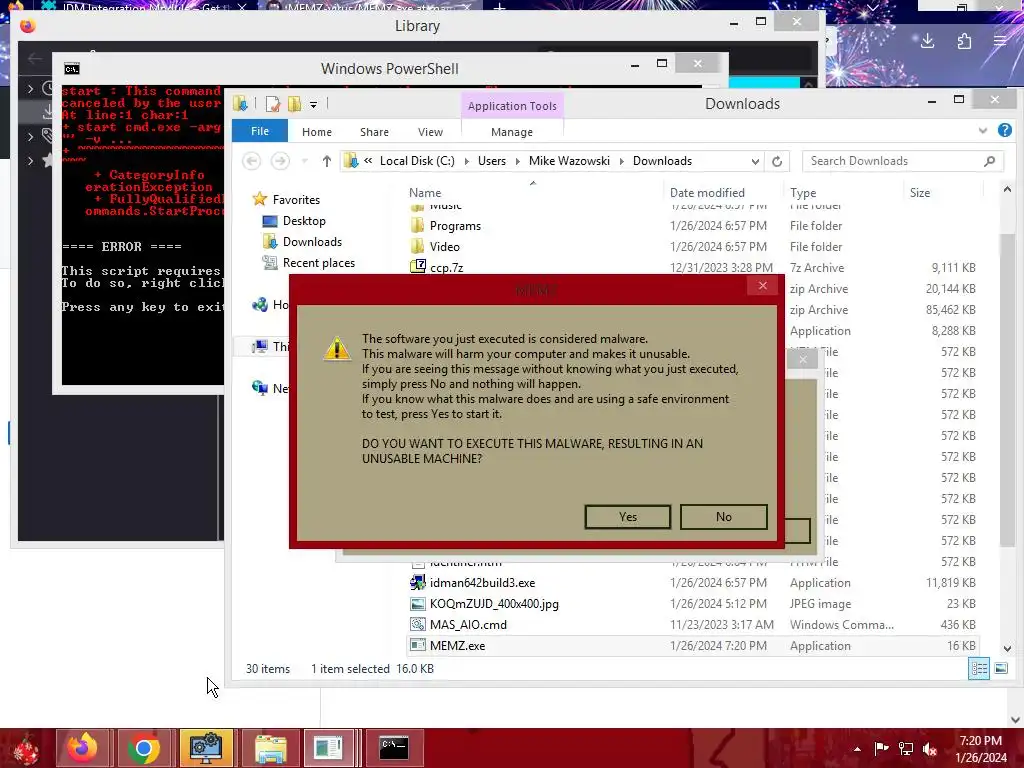Click the file list vertical scrollbar

[1006, 392]
